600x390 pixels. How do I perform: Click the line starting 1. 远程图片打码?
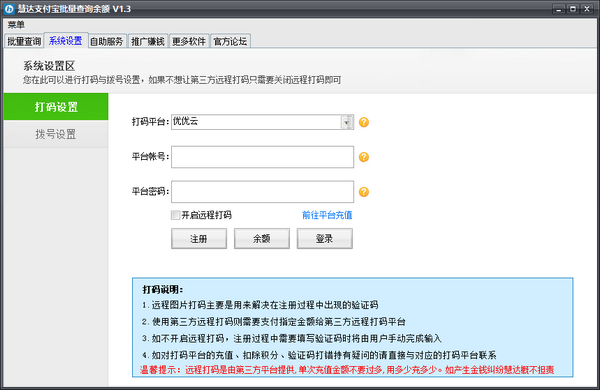(260, 305)
